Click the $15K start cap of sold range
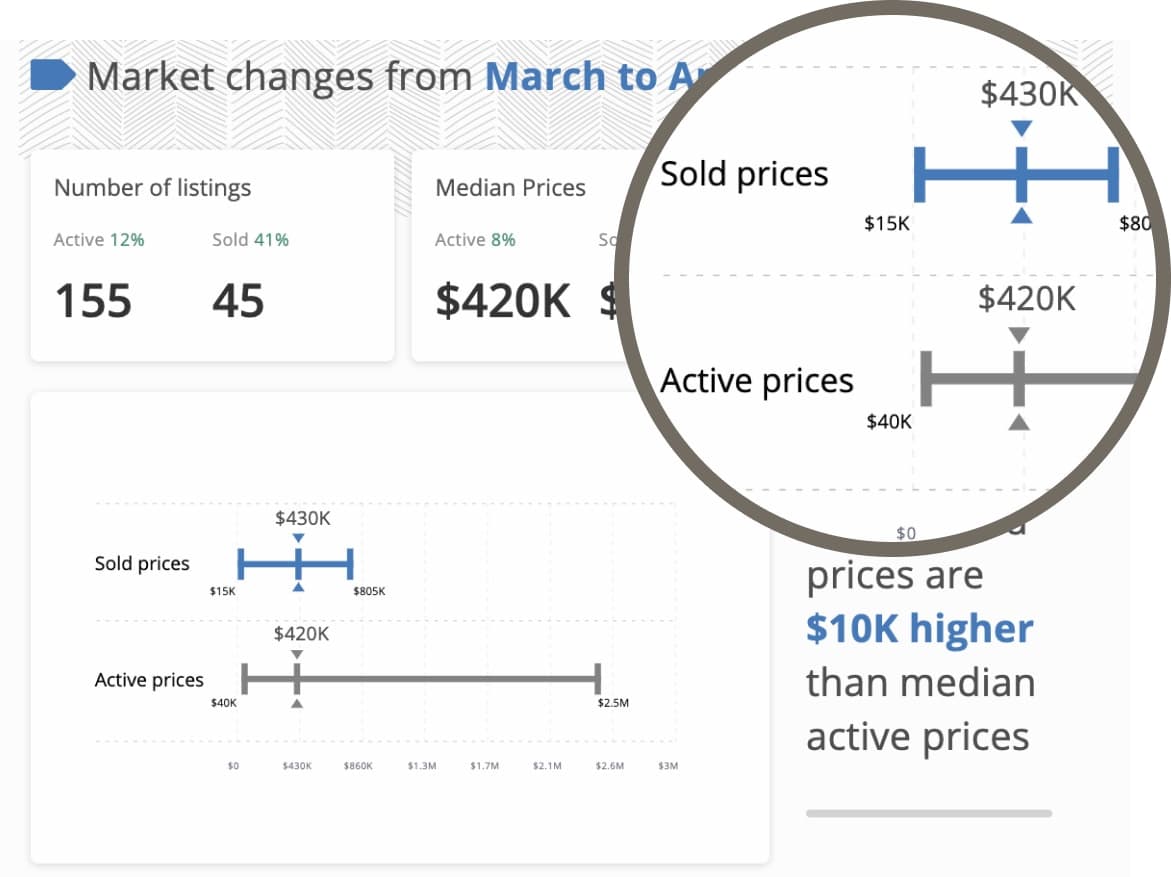The width and height of the screenshot is (1171, 877). (x=240, y=564)
